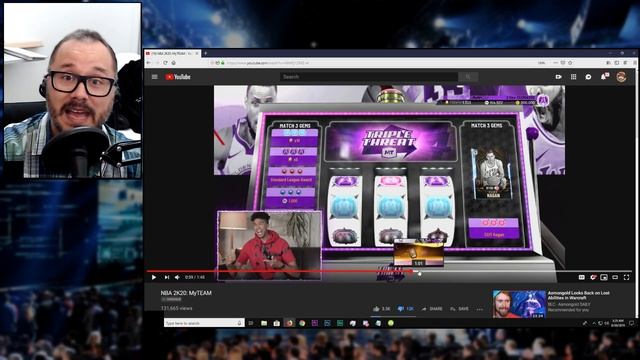640x360 pixels.
Task: Open YouTube messages chat bubble icon
Action: [588, 77]
